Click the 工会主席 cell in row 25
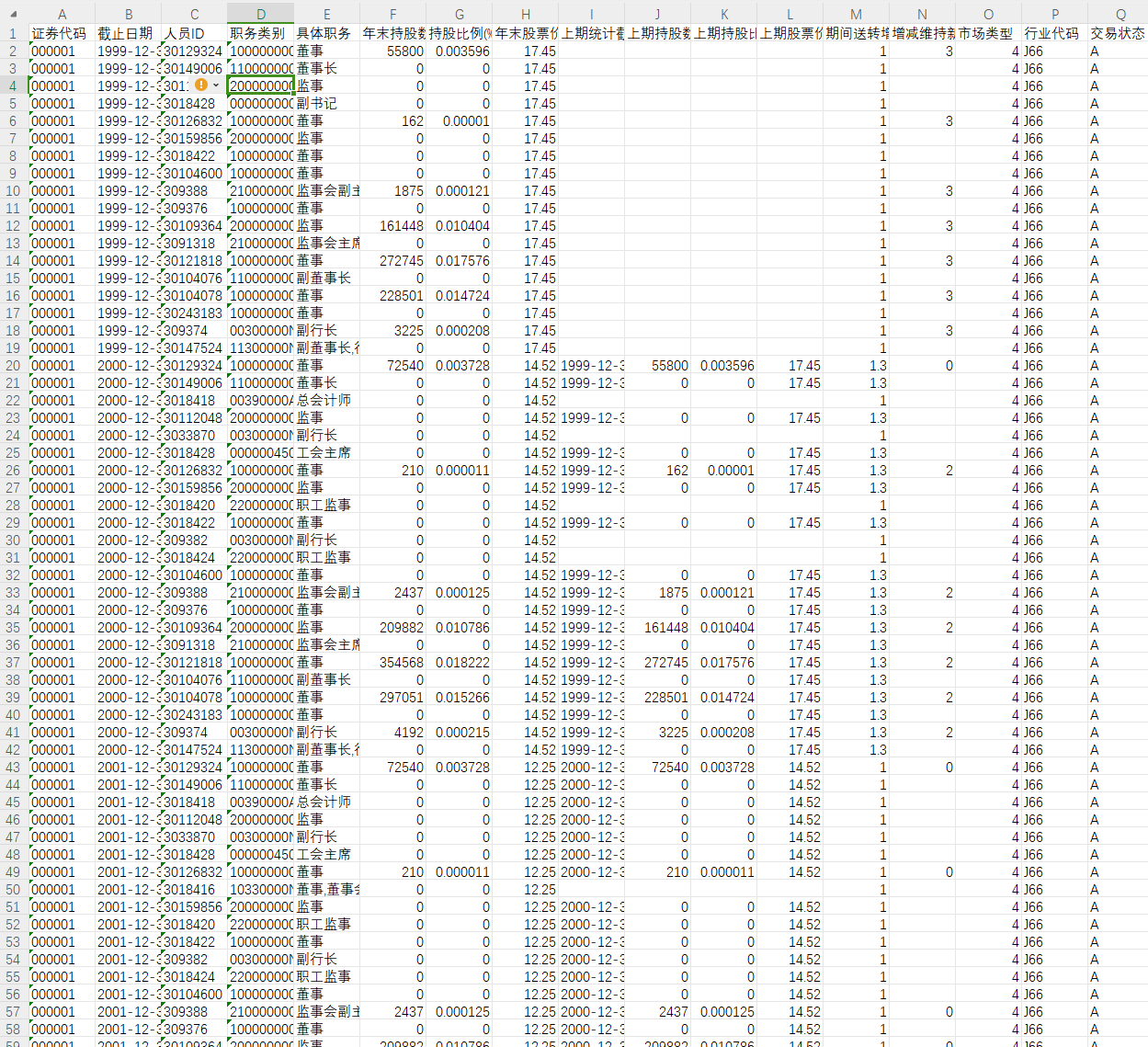Image resolution: width=1148 pixels, height=1047 pixels. click(326, 453)
